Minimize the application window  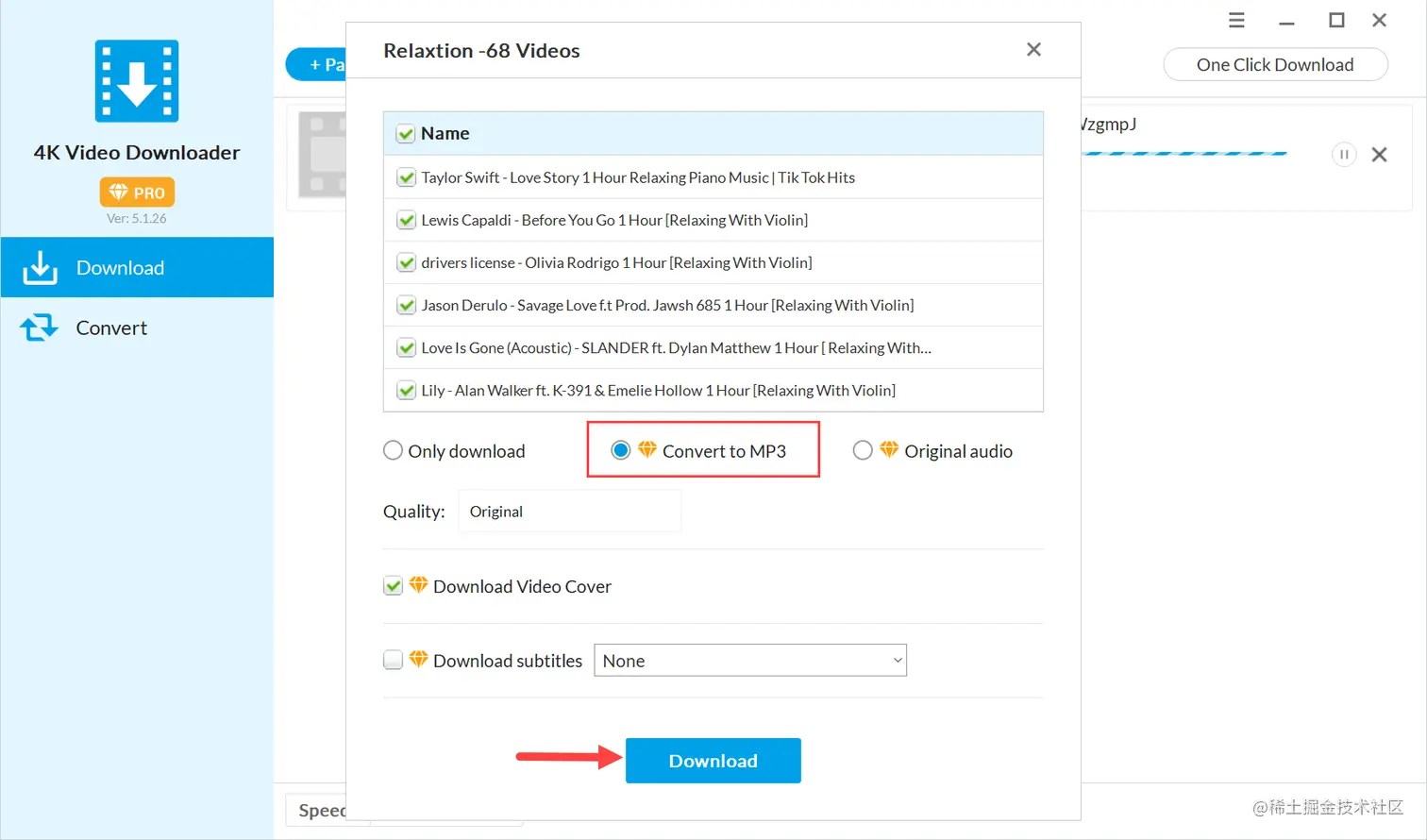[x=1286, y=21]
